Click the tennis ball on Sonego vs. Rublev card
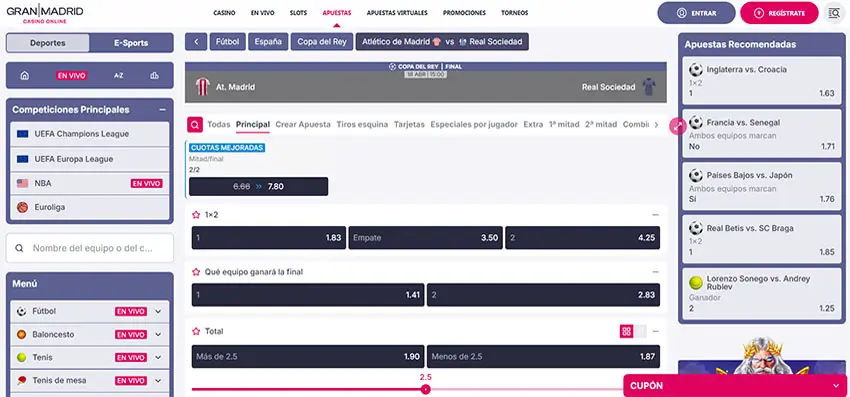The width and height of the screenshot is (850, 397). tap(696, 283)
